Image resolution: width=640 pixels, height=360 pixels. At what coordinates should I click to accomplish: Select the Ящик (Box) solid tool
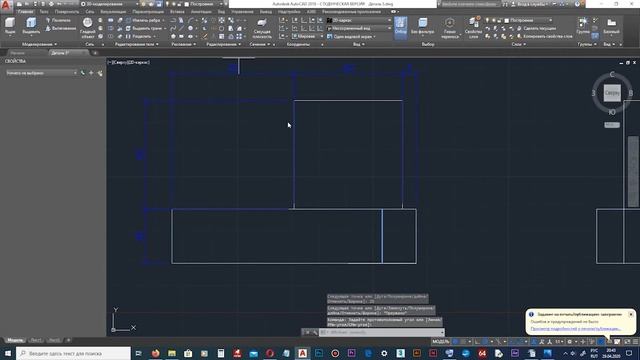9,25
